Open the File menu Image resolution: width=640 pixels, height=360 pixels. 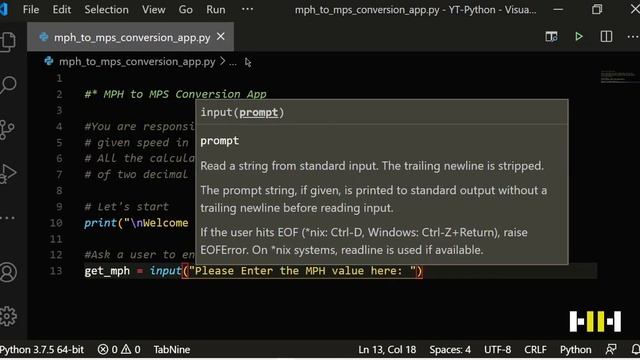pos(31,9)
